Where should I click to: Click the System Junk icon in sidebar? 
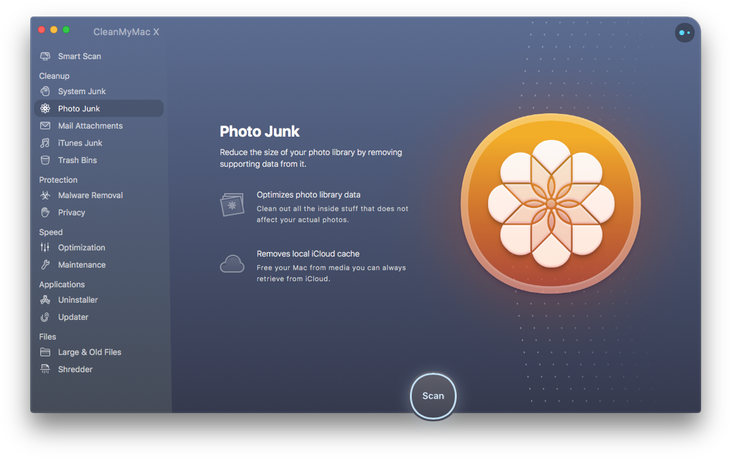pos(45,91)
